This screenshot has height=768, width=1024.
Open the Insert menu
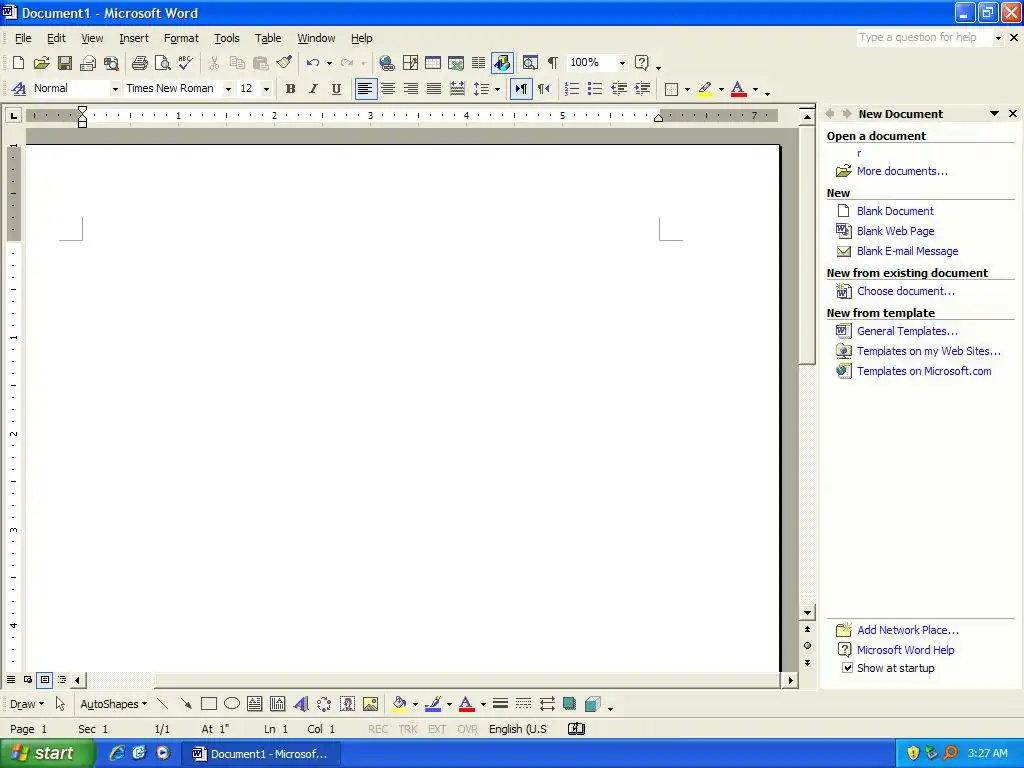click(x=134, y=38)
